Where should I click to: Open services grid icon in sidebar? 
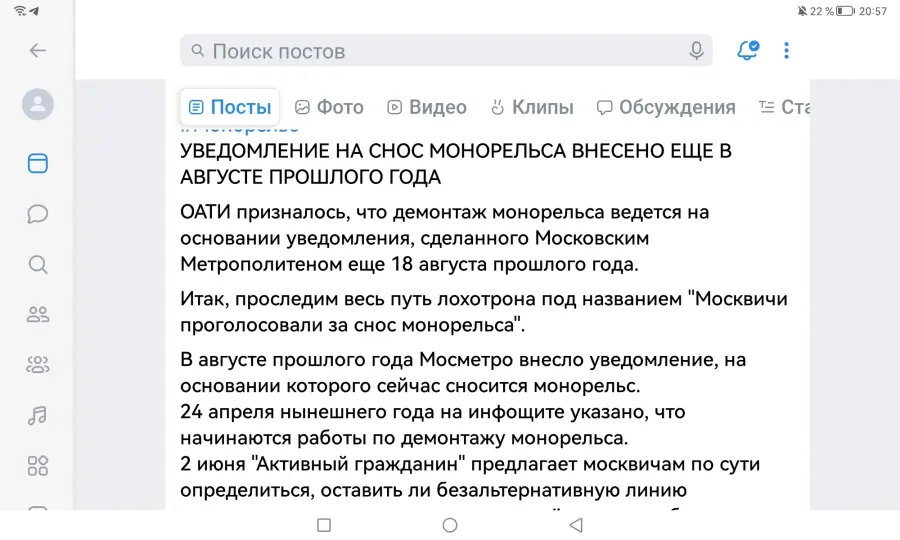coord(38,465)
